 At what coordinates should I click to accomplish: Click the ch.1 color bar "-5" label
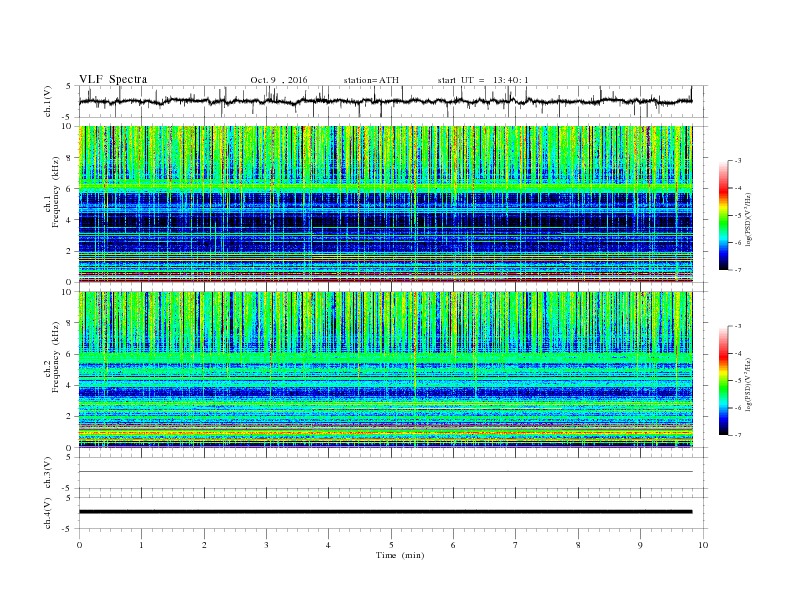[x=738, y=216]
